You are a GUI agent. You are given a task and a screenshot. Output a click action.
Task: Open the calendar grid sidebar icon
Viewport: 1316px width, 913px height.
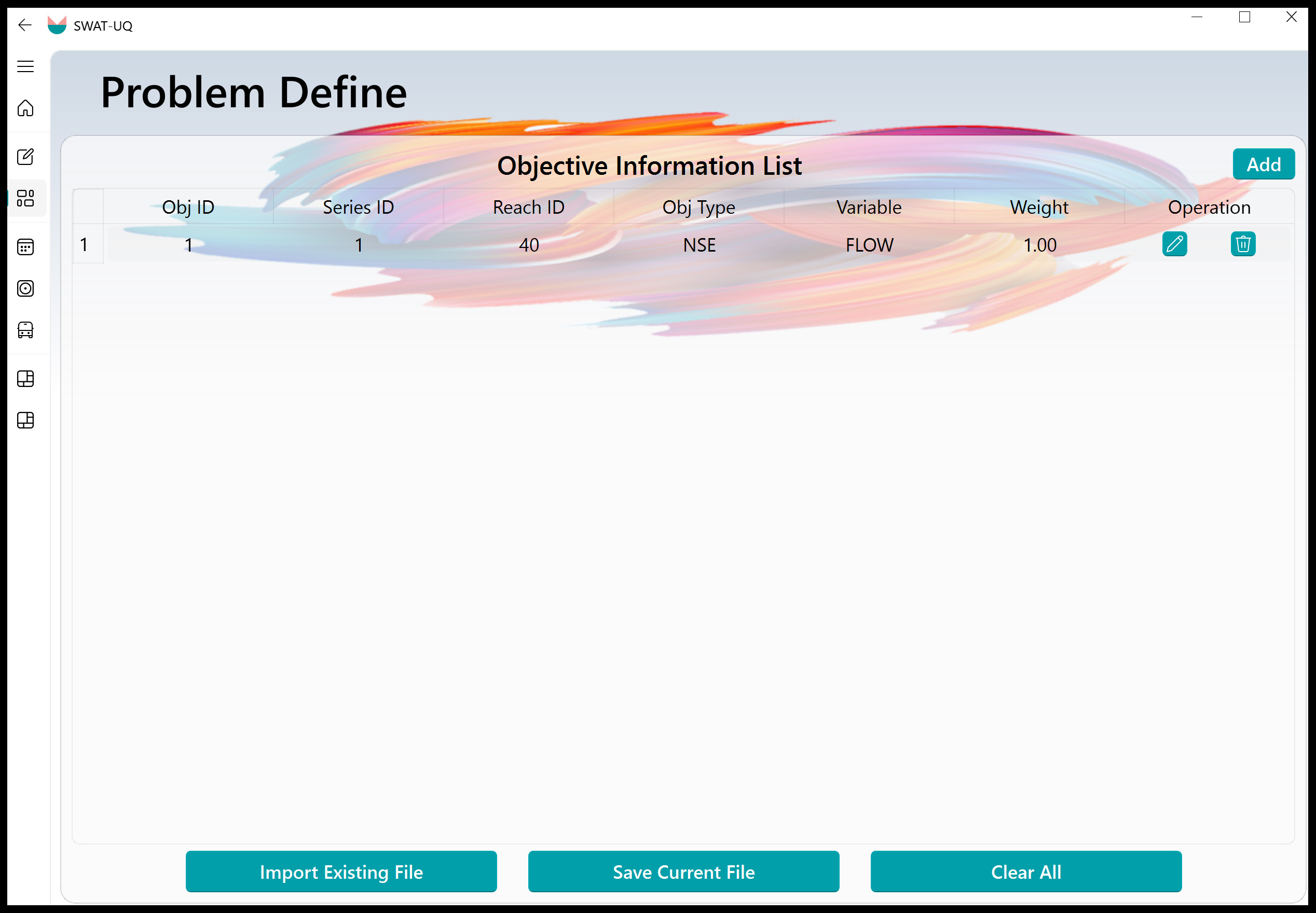(x=25, y=247)
